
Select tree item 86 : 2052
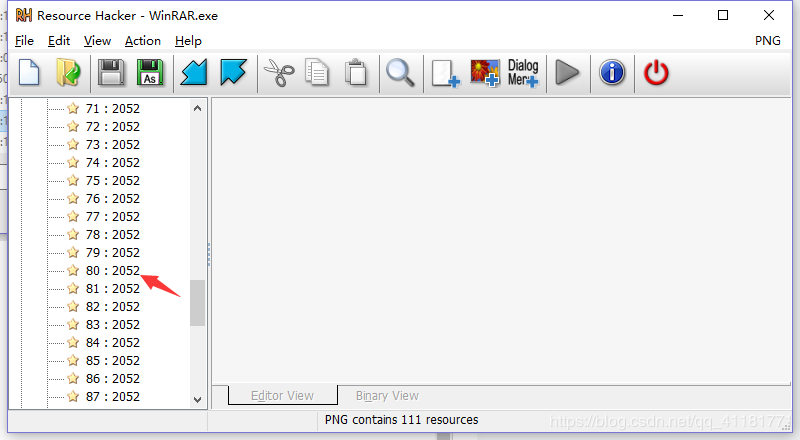click(x=113, y=378)
